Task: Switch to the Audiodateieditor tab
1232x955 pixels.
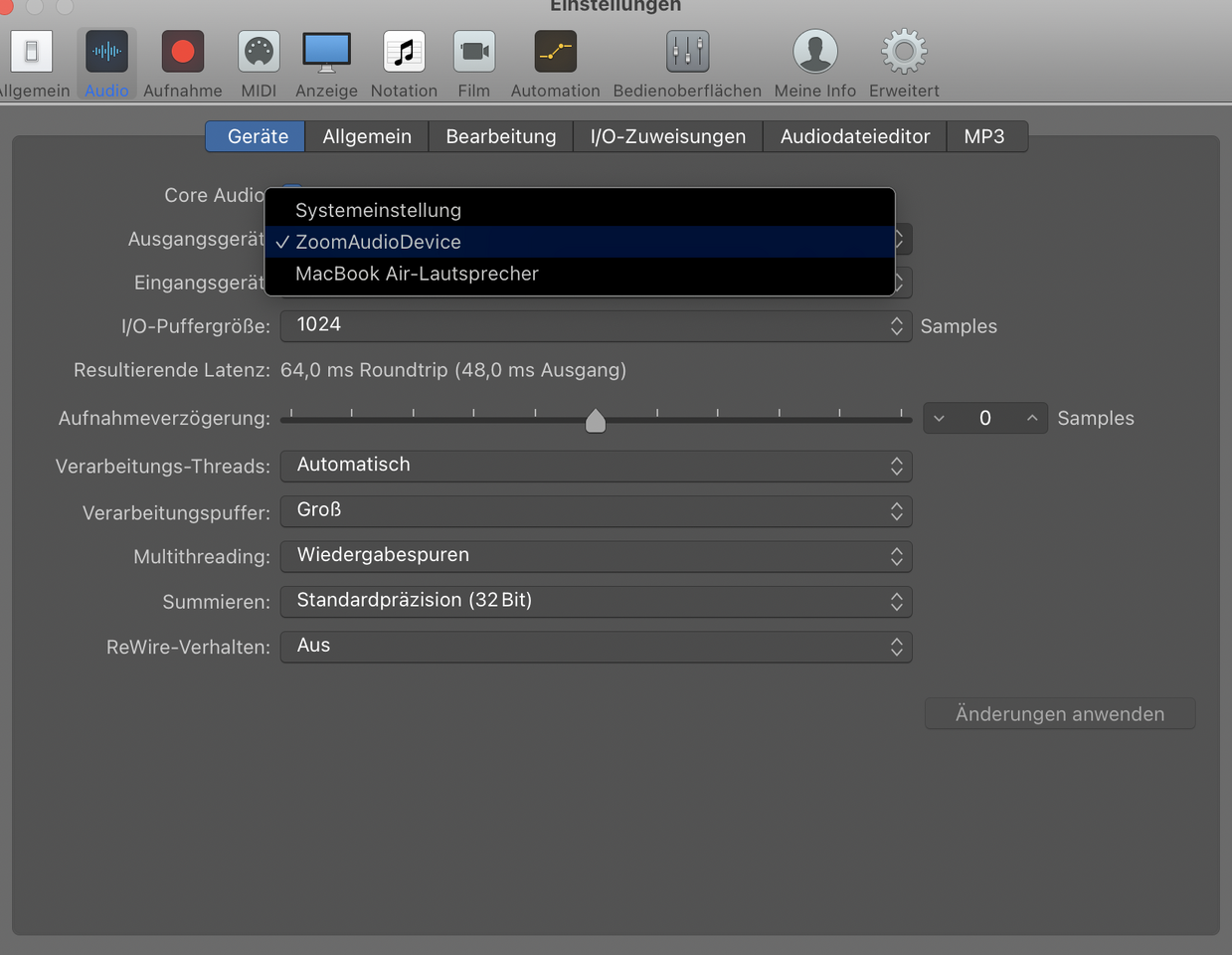Action: coord(854,136)
